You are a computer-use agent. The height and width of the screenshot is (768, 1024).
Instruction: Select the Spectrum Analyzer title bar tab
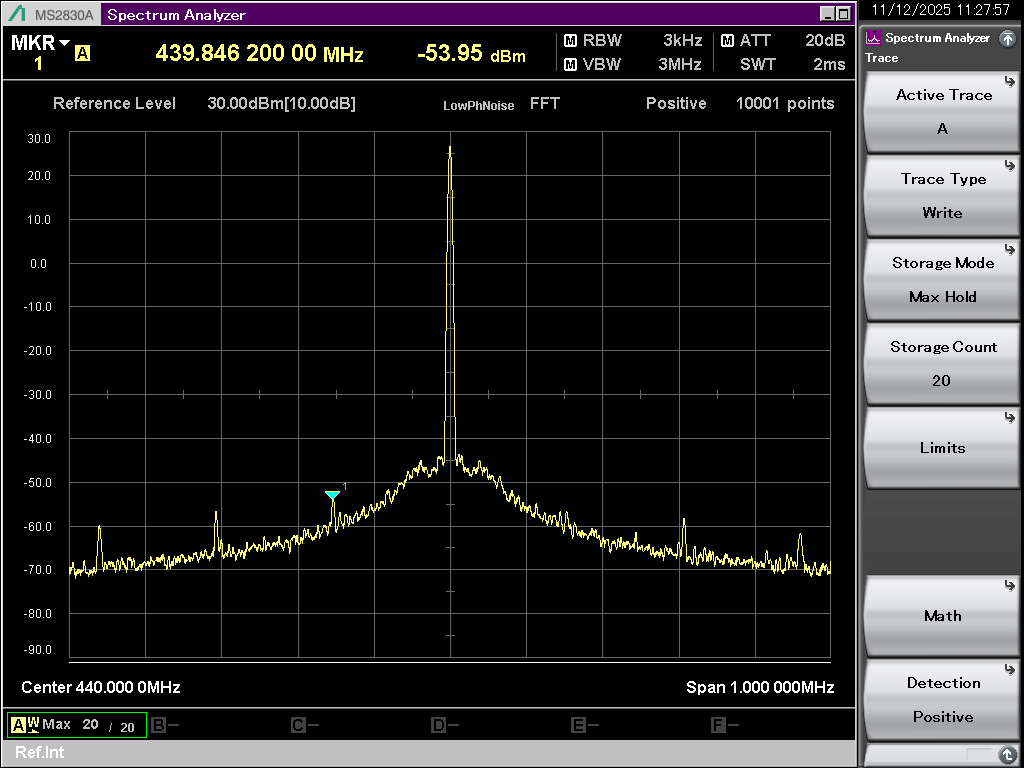pyautogui.click(x=176, y=14)
